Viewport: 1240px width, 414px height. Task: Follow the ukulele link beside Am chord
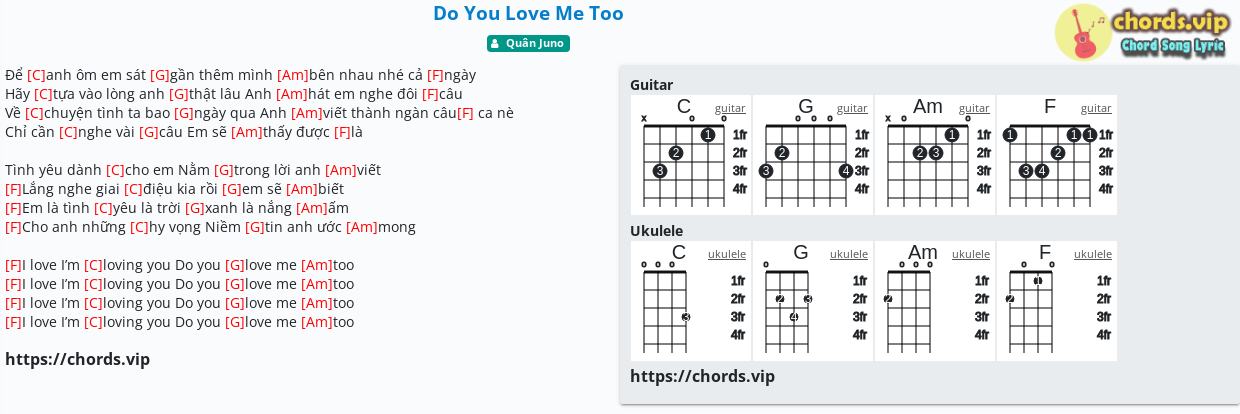click(x=971, y=254)
